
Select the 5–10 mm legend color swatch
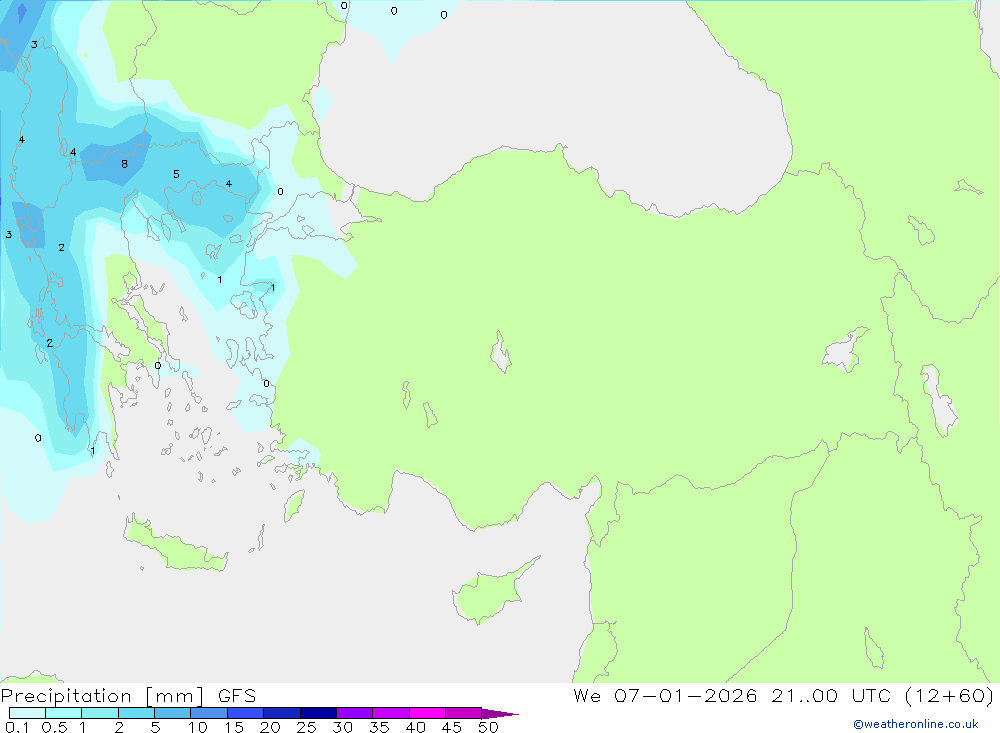[172, 713]
